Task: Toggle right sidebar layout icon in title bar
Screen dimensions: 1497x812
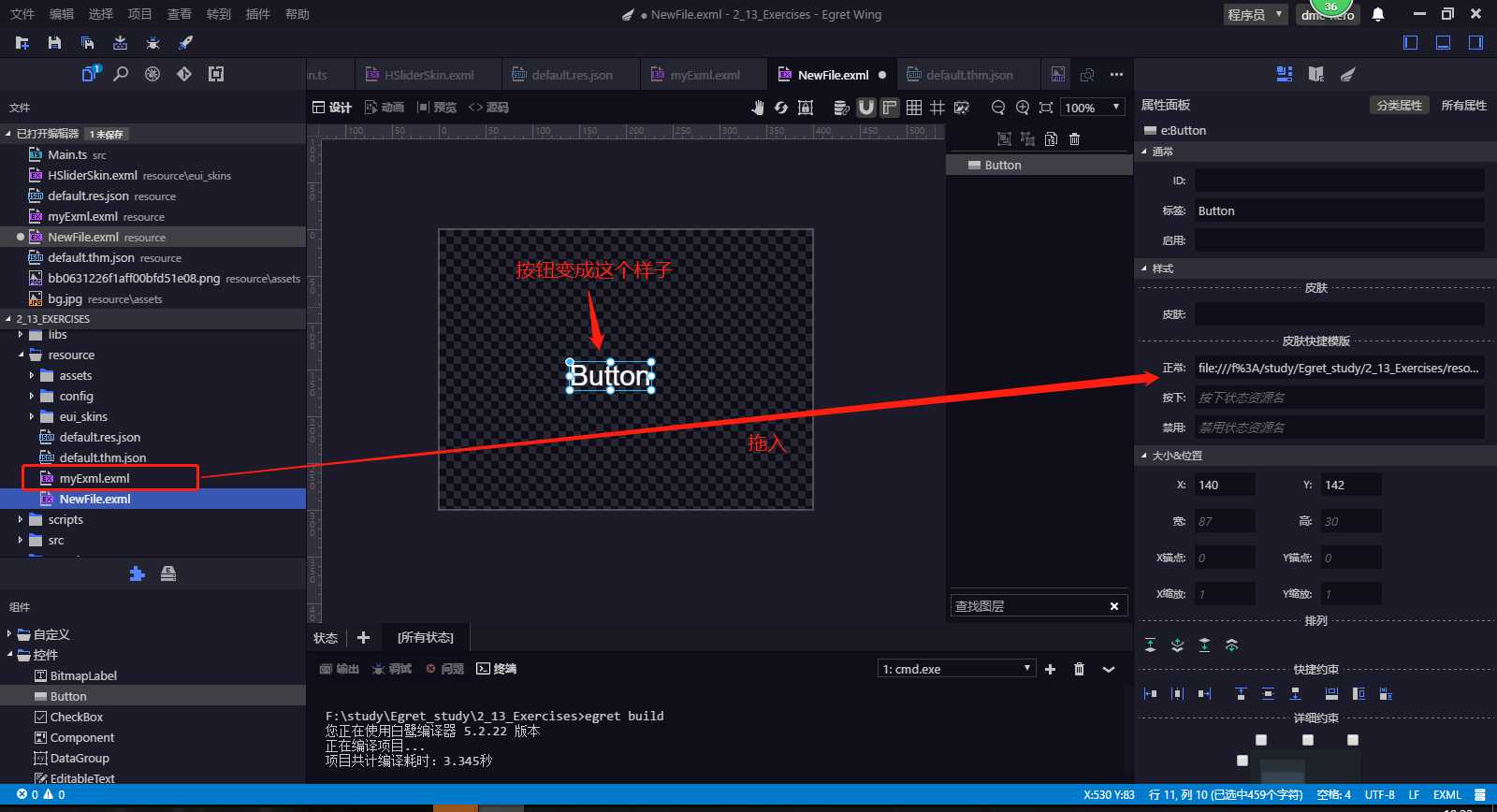Action: tap(1475, 43)
